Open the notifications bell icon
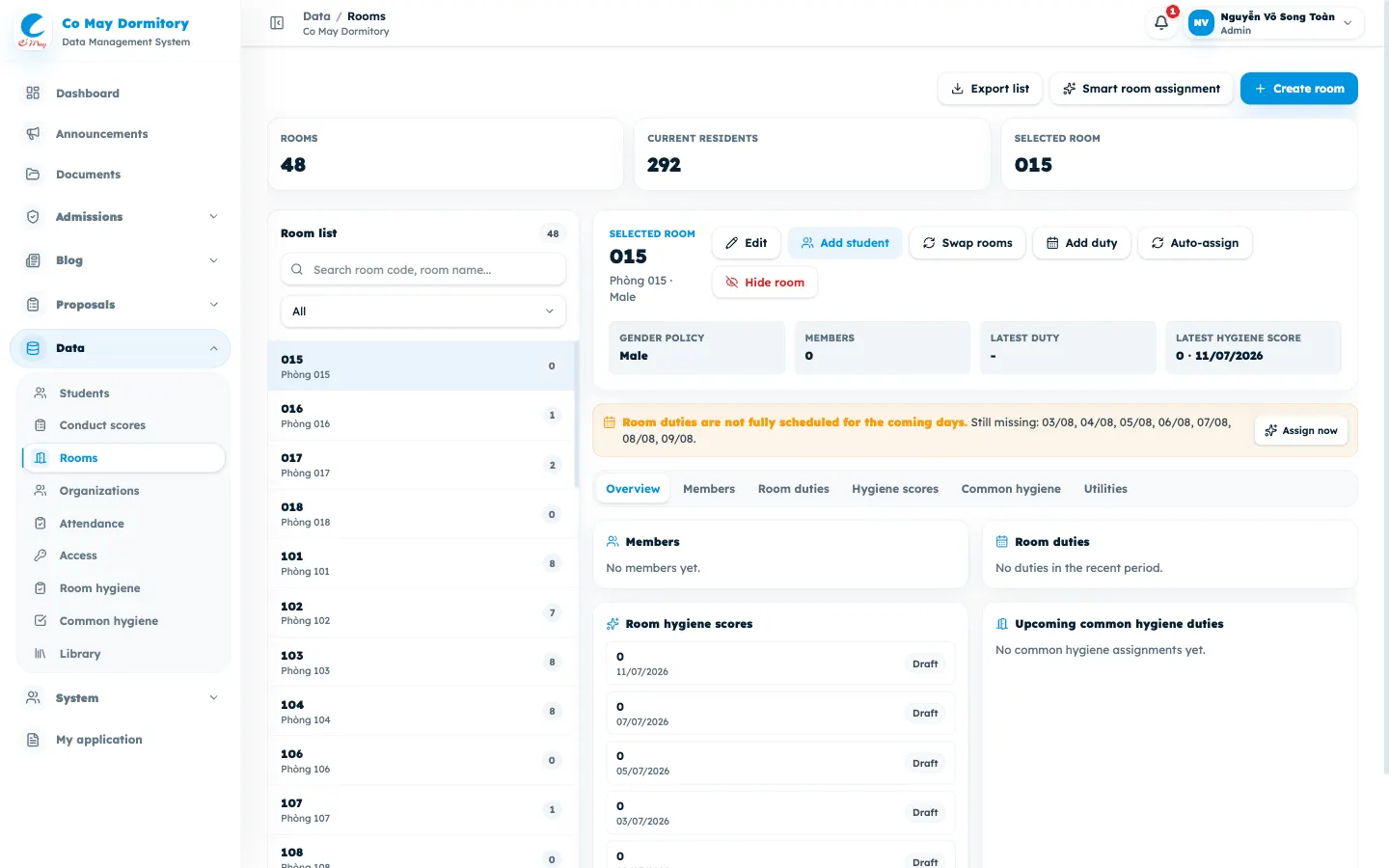Viewport: 1389px width, 868px height. [x=1161, y=22]
